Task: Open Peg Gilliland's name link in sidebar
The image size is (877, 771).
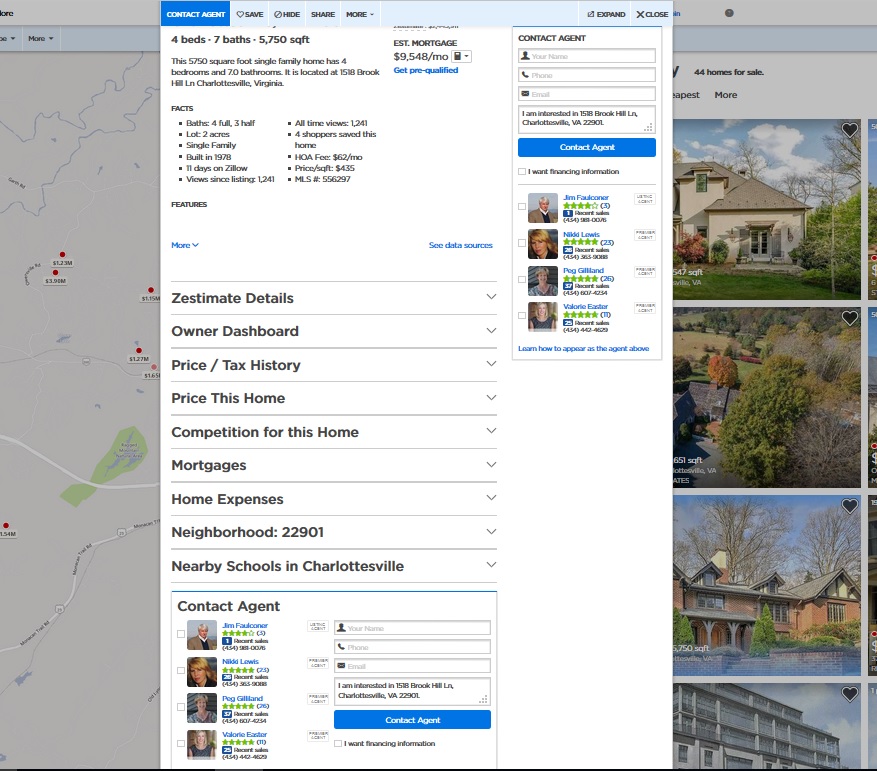Action: click(x=583, y=270)
